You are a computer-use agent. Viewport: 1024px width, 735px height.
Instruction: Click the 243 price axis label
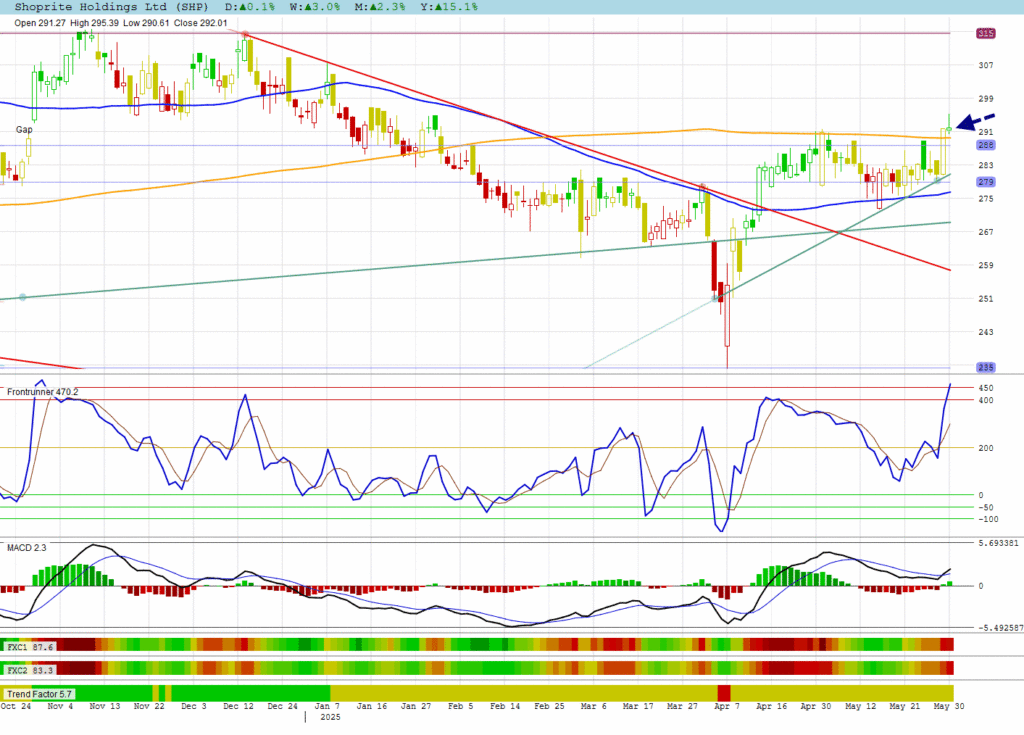985,332
